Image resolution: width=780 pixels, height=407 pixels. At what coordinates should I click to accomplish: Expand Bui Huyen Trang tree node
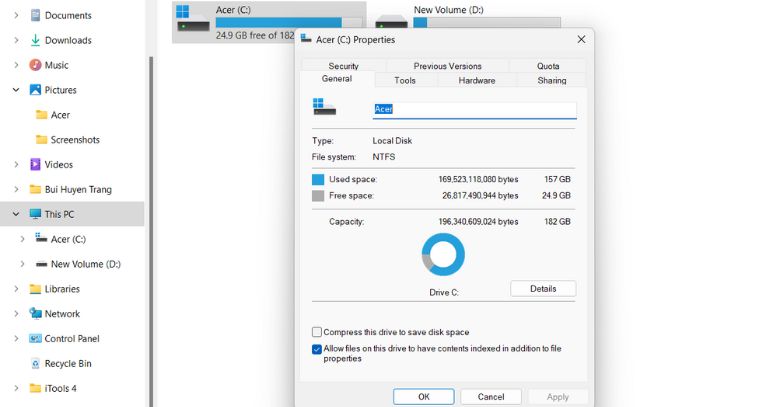16,190
